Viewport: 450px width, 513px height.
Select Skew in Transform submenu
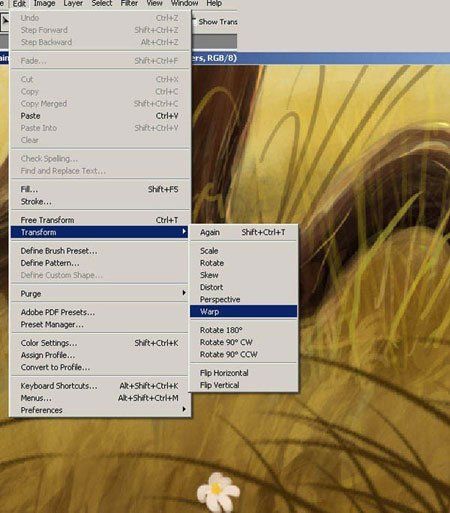click(x=243, y=275)
